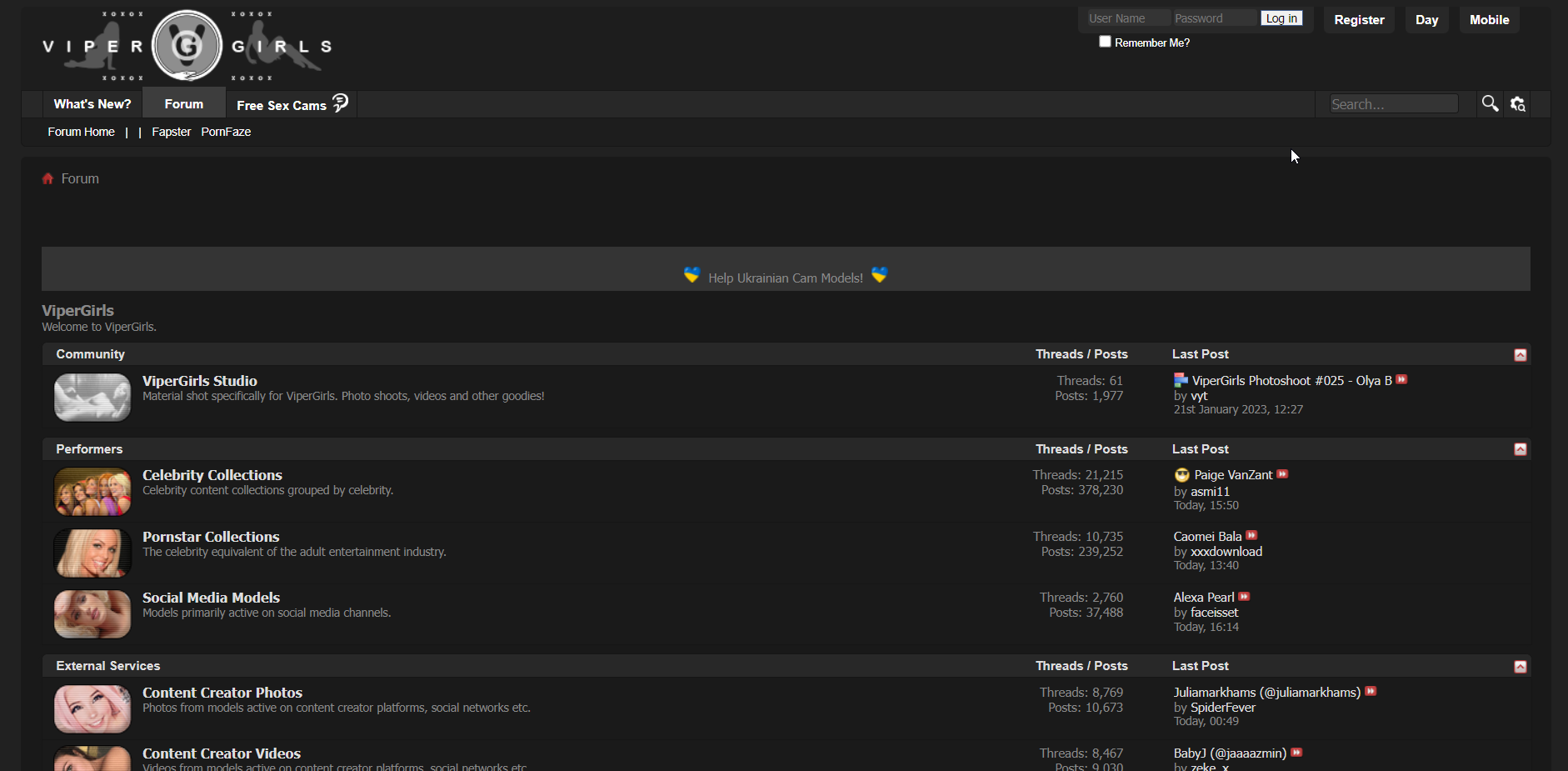1568x771 pixels.
Task: Select the Forum tab in navigation
Action: click(184, 104)
